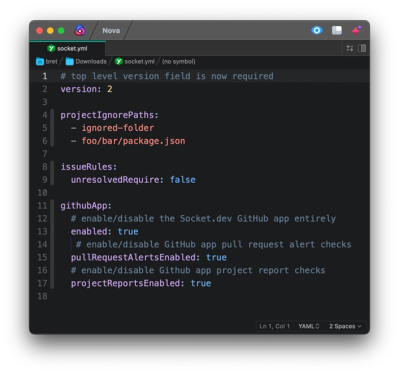
Task: Click the 'foo/bar/package.json' entry
Action: 133,141
